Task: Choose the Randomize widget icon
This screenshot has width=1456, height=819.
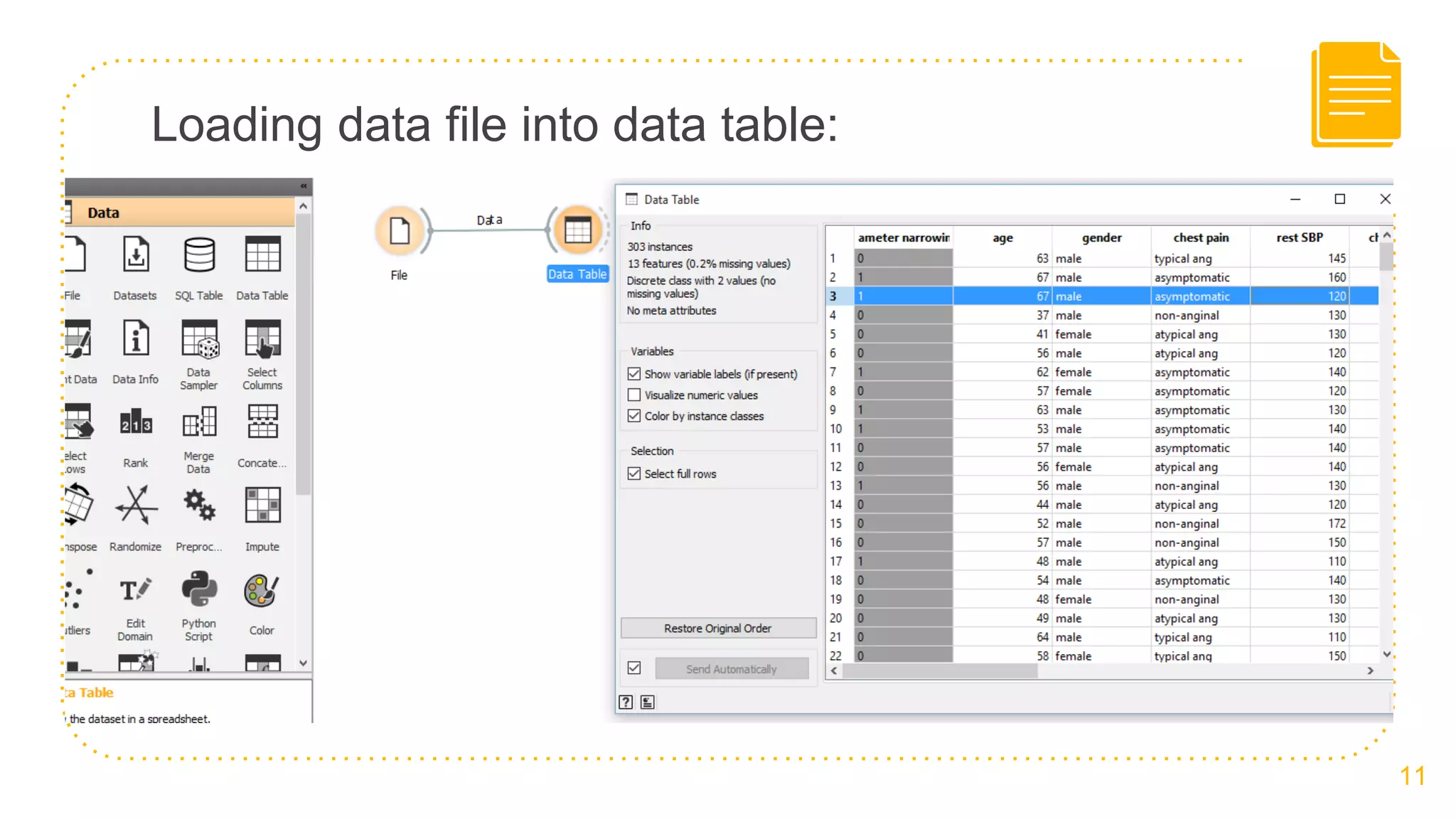Action: (x=135, y=506)
